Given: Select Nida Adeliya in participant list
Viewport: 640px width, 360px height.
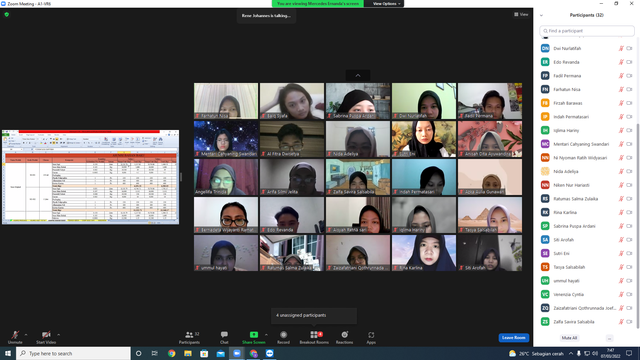Looking at the screenshot, I should pyautogui.click(x=586, y=171).
